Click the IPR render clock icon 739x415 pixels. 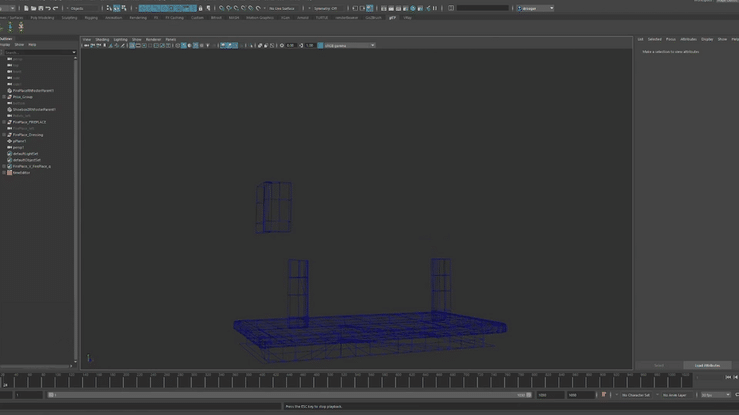(413, 8)
